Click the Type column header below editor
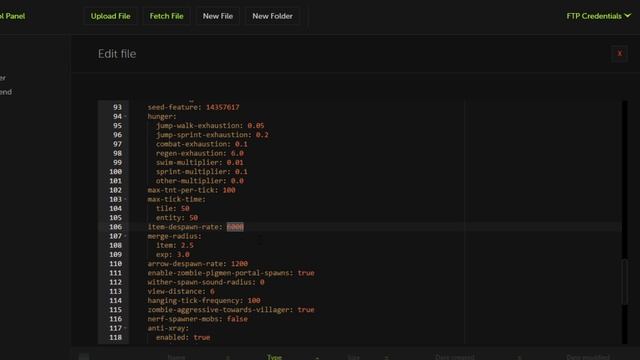This screenshot has width=640, height=360. (274, 357)
